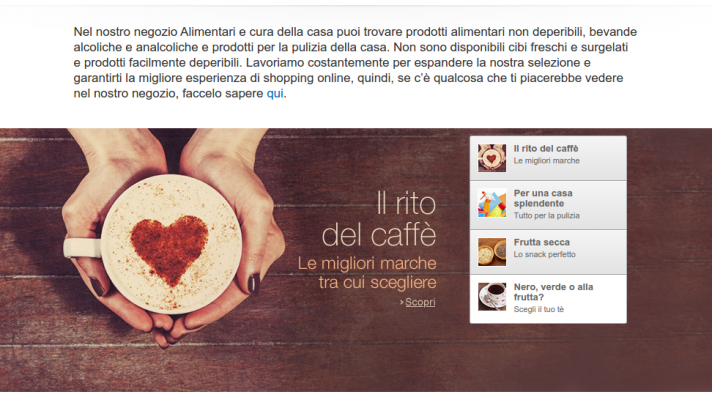Click 'Scegli il tuo tè' subtitle
This screenshot has width=712, height=400.
[x=539, y=310]
